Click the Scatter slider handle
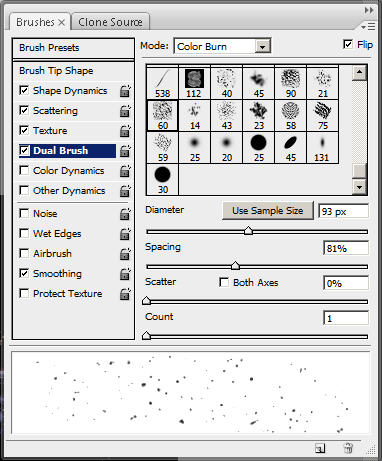The image size is (382, 461). point(146,301)
